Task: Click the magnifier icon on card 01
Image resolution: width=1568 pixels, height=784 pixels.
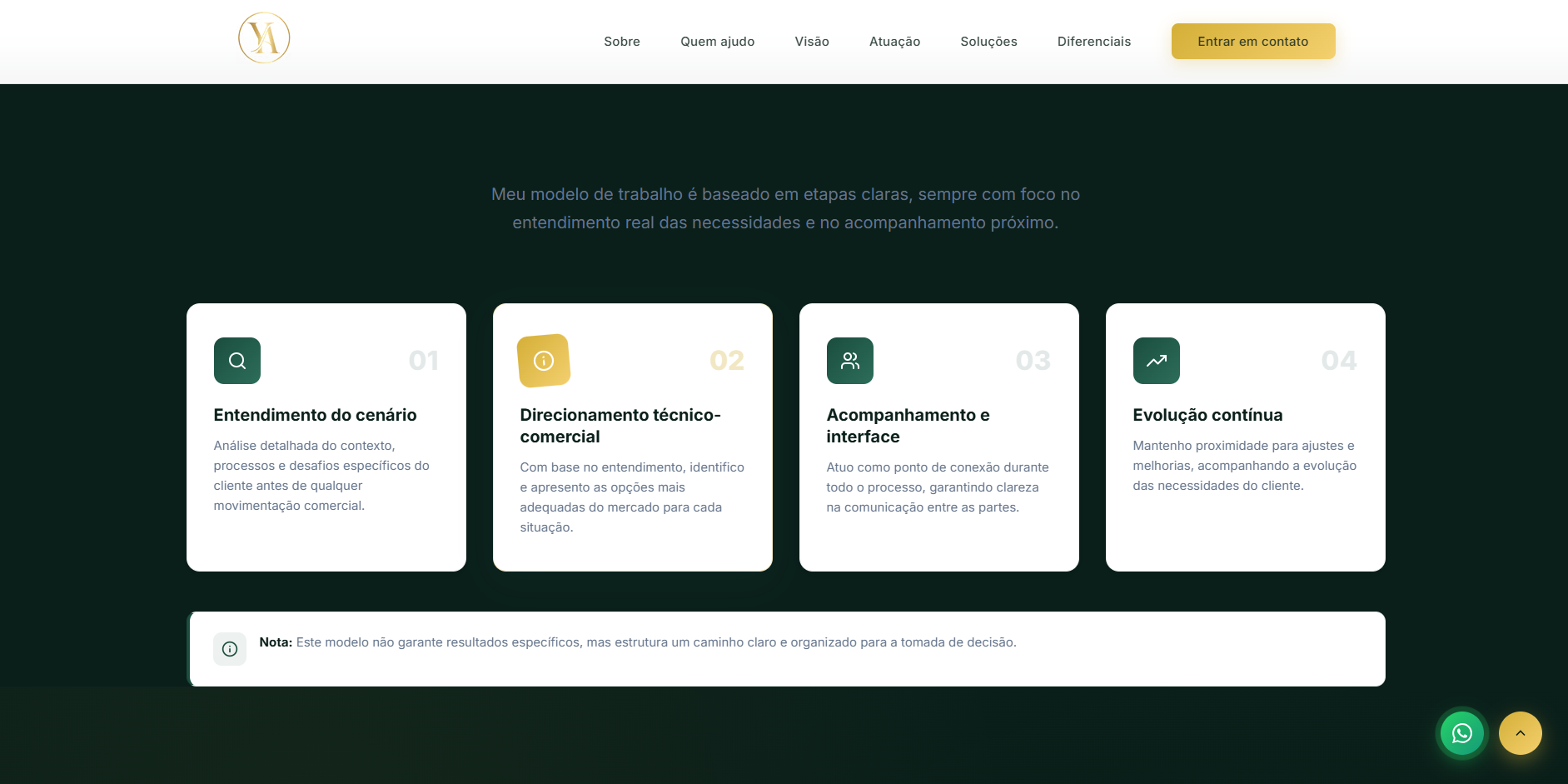Action: (237, 361)
